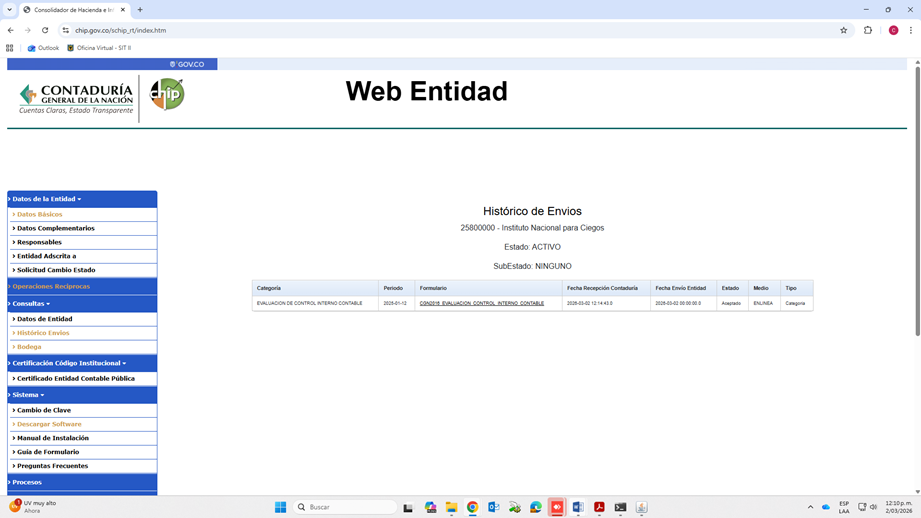Open the tab search dropdown arrow
921x518 pixels.
coord(9,9)
